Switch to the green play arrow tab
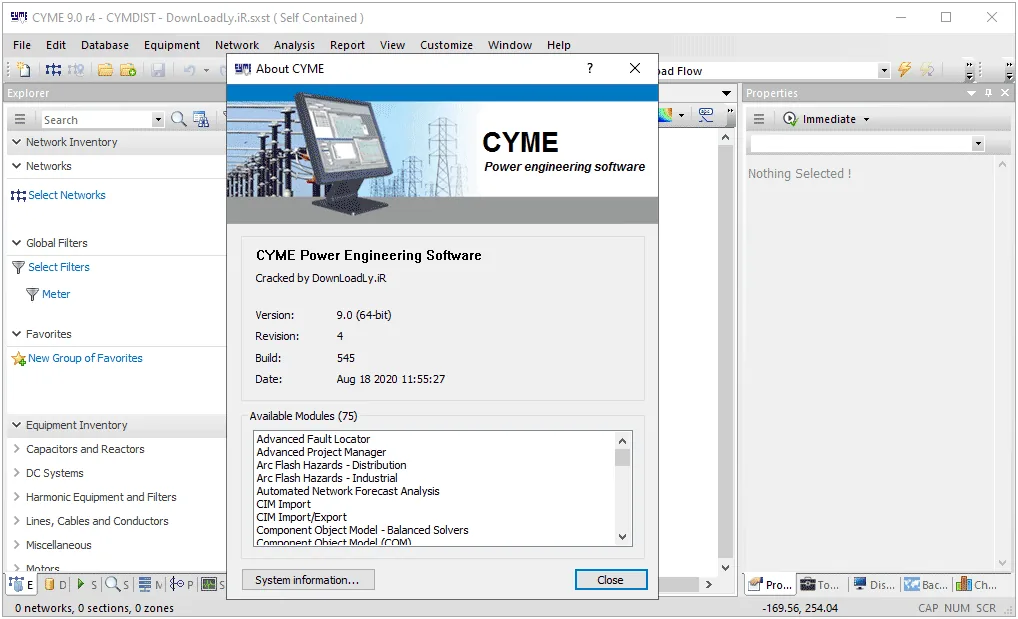 click(x=87, y=584)
